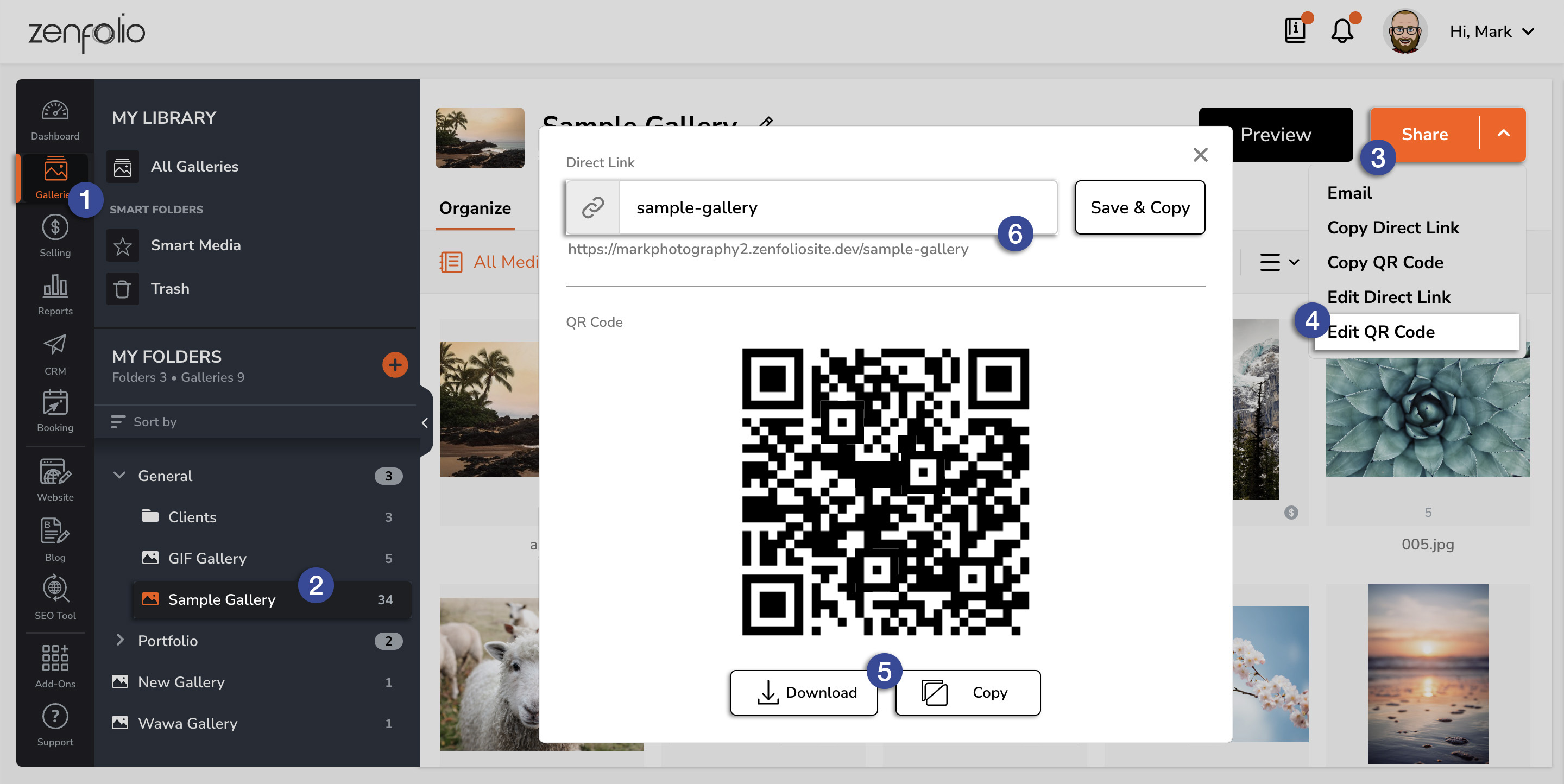
Task: Collapse the library side panel
Action: click(425, 423)
